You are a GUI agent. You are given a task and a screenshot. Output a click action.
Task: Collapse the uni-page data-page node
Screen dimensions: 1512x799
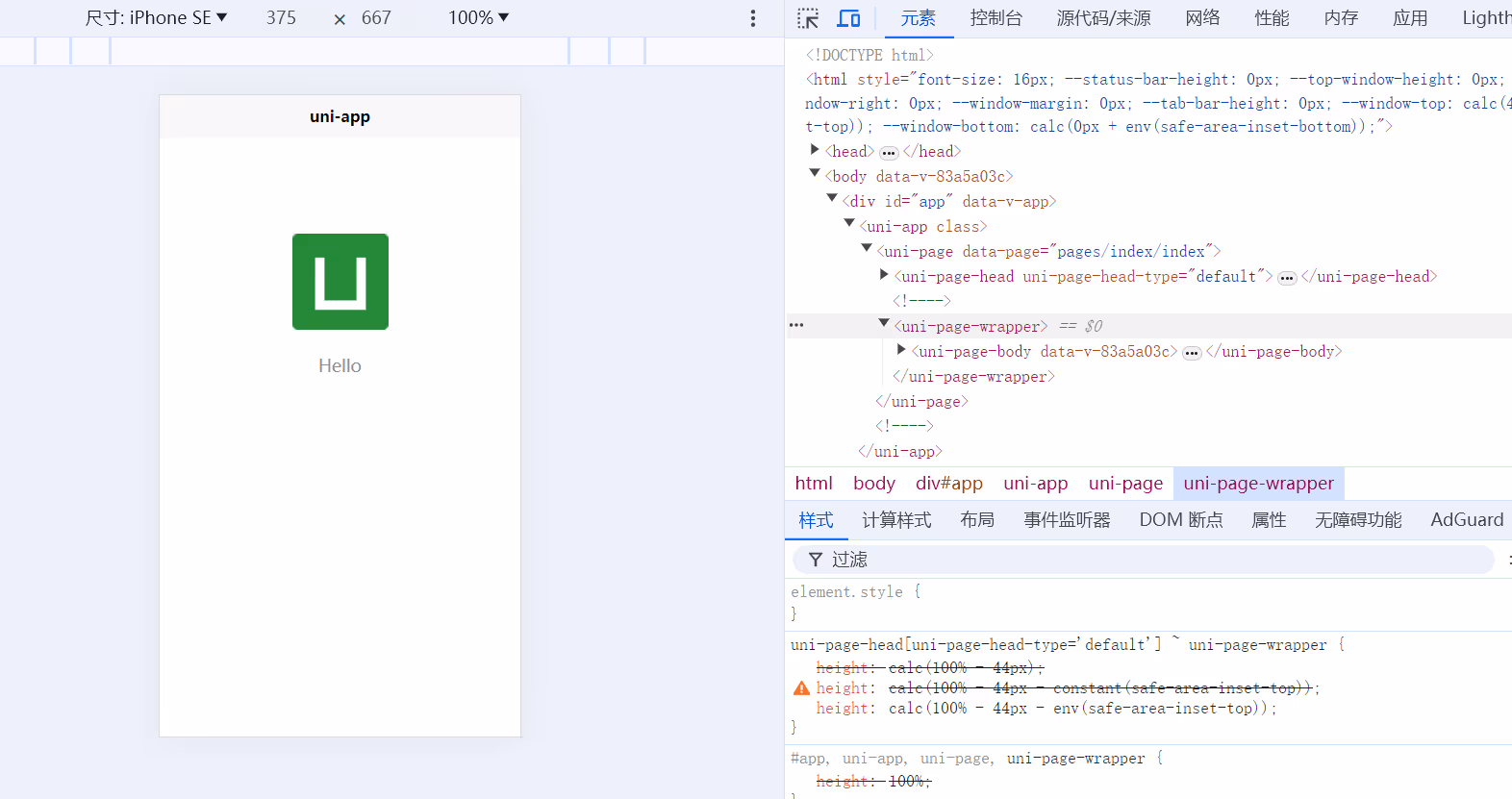point(867,248)
